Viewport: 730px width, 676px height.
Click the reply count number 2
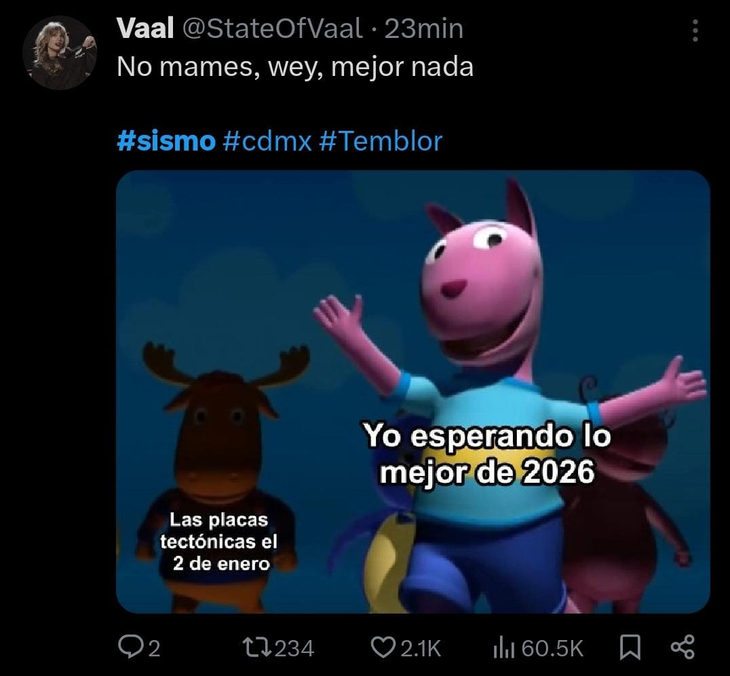click(154, 648)
